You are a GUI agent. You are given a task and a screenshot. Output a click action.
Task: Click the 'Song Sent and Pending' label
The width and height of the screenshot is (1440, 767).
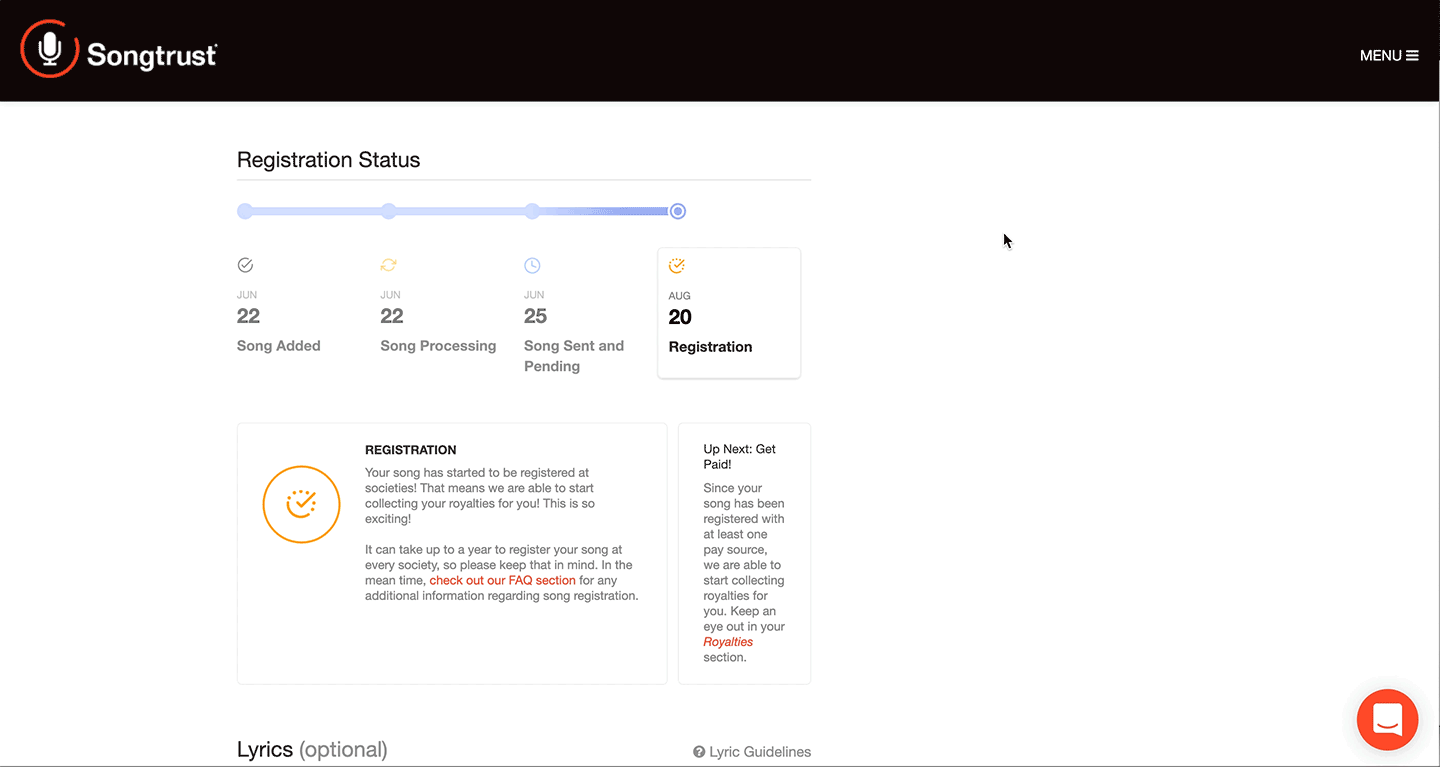574,356
